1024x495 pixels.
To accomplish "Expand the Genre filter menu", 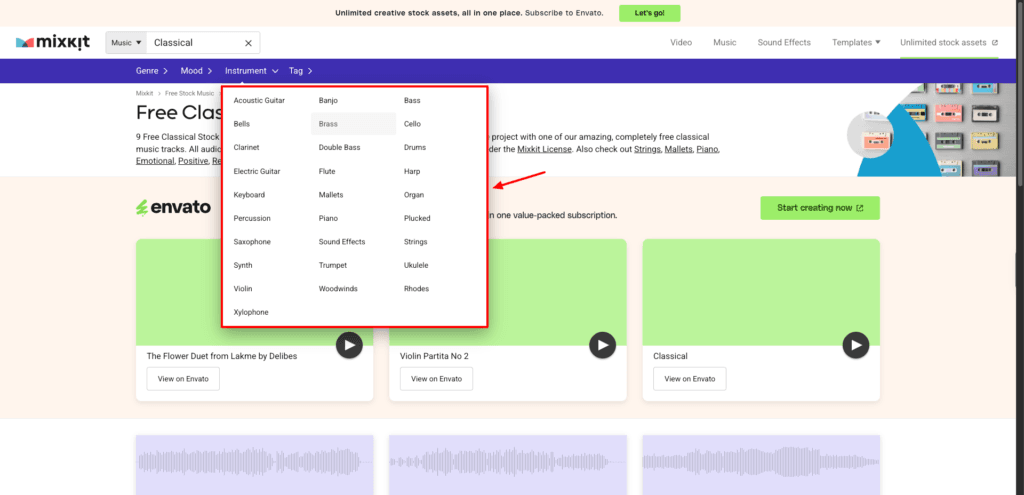I will click(x=152, y=71).
